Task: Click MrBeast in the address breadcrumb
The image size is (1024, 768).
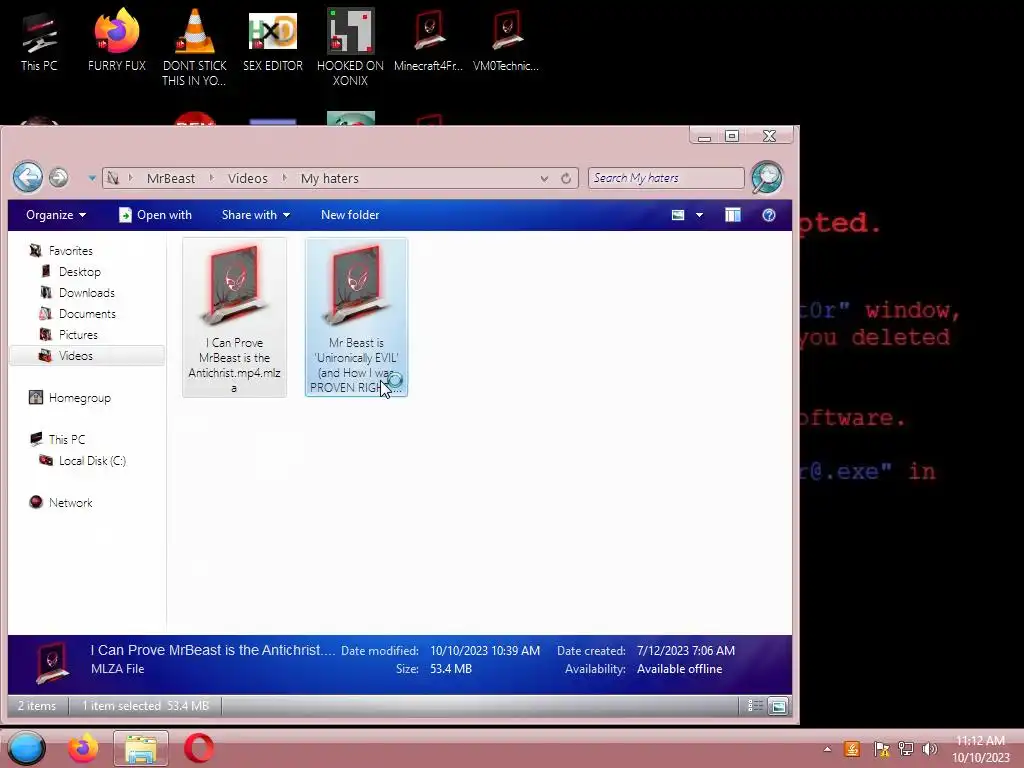Action: [x=170, y=178]
